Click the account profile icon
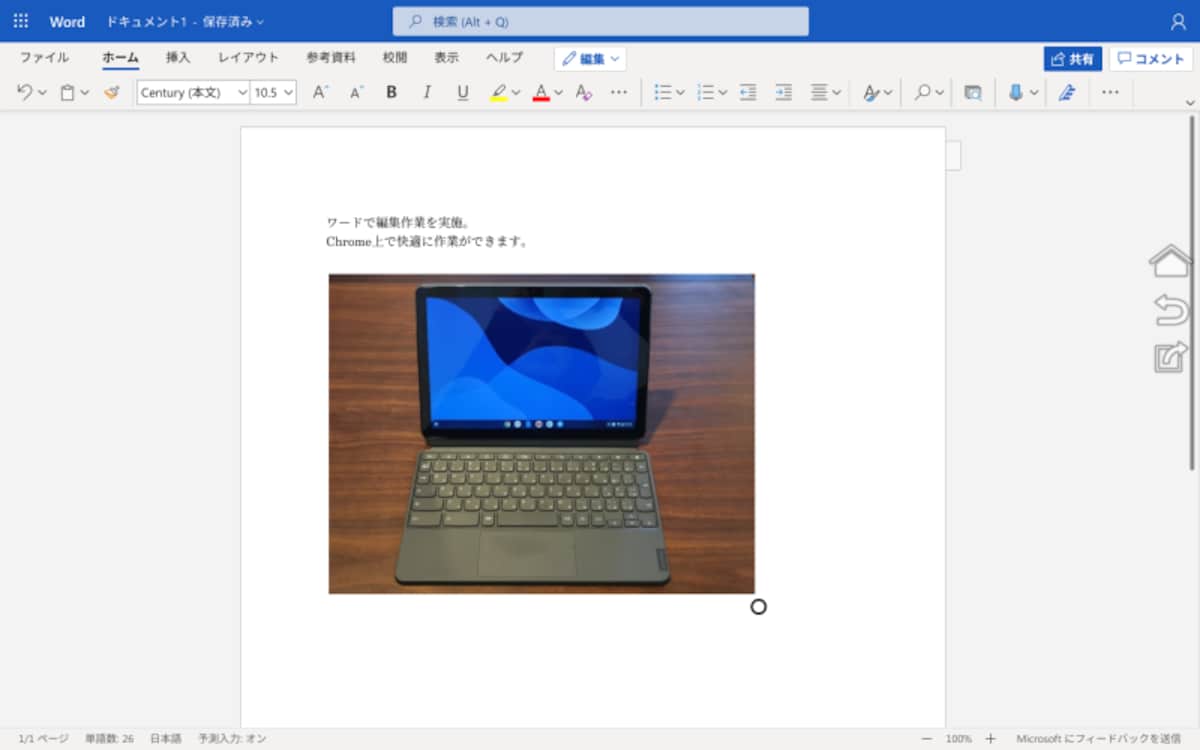 pyautogui.click(x=1178, y=21)
